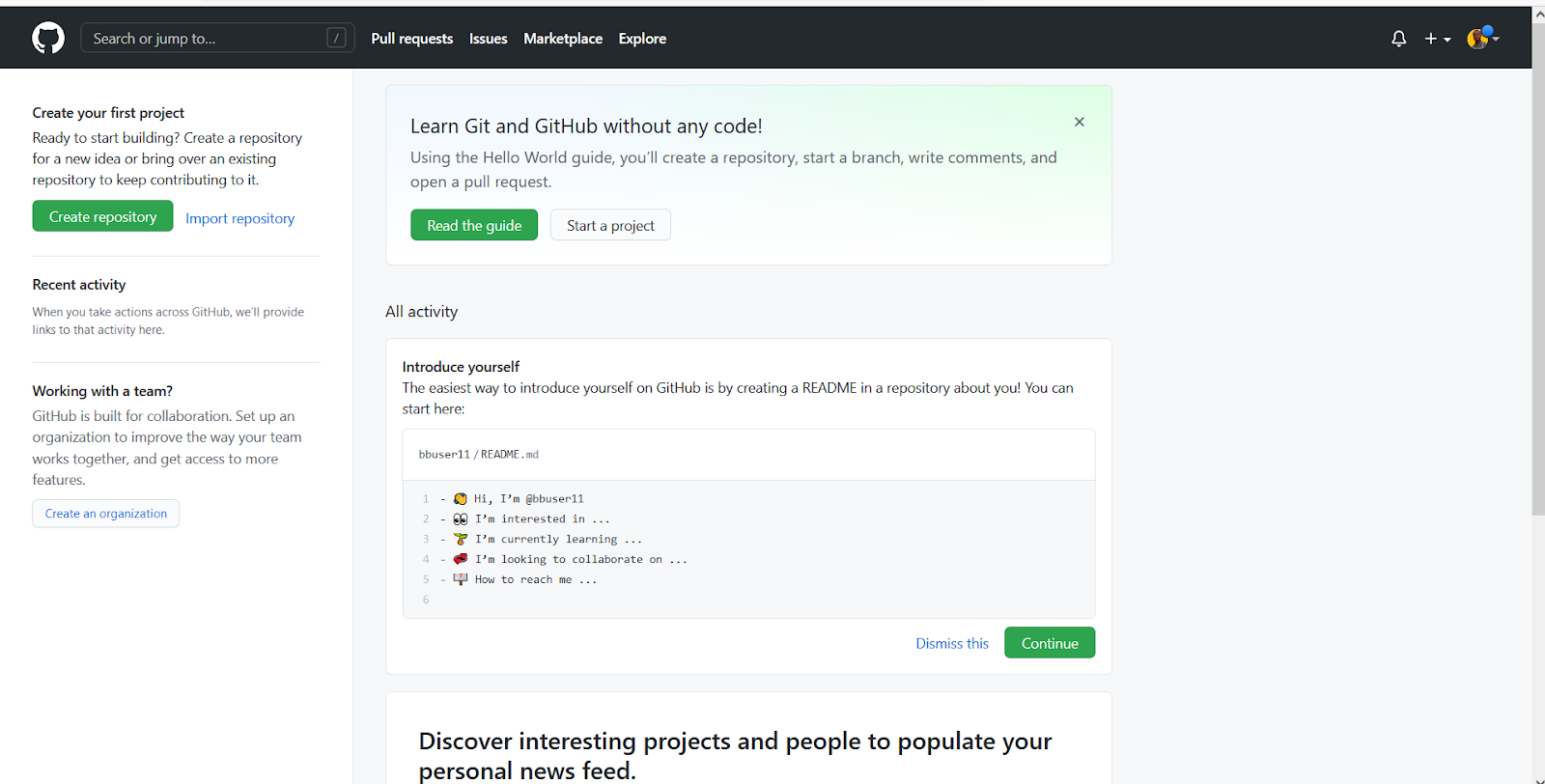
Task: Go to Issues in the top navigation
Action: (489, 39)
